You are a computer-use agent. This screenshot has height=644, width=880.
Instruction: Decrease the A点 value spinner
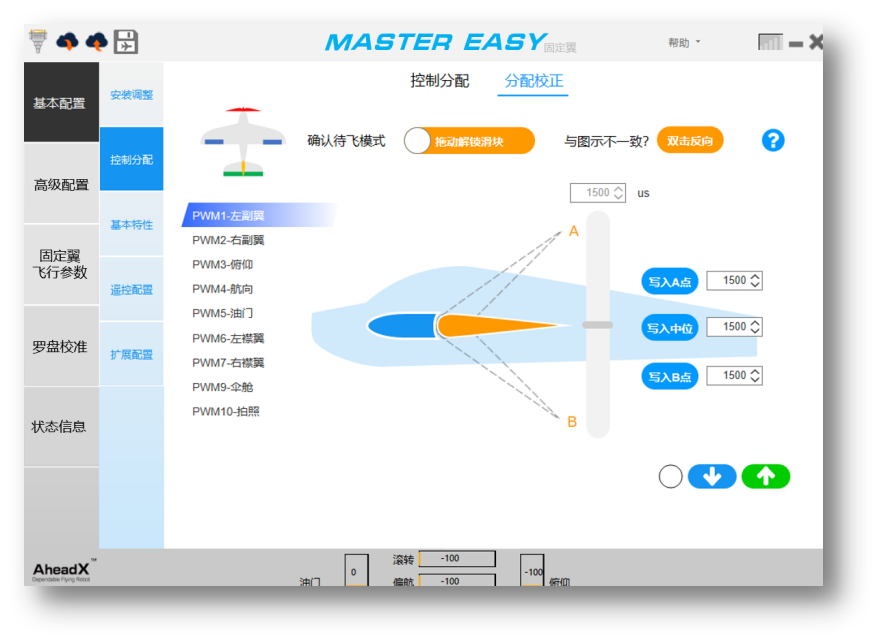tap(755, 285)
